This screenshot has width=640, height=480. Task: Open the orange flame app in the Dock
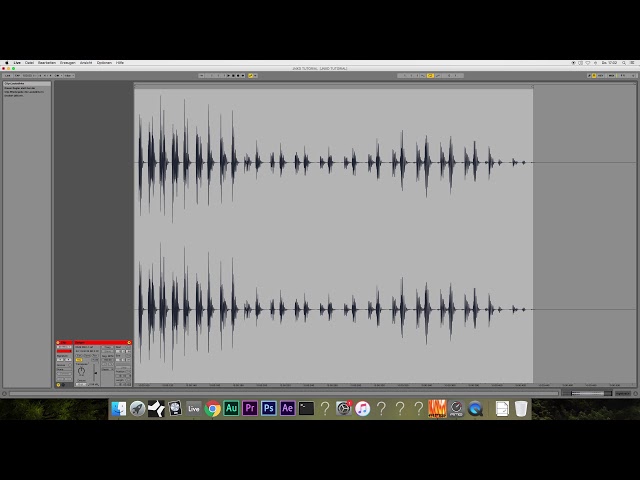[437, 408]
